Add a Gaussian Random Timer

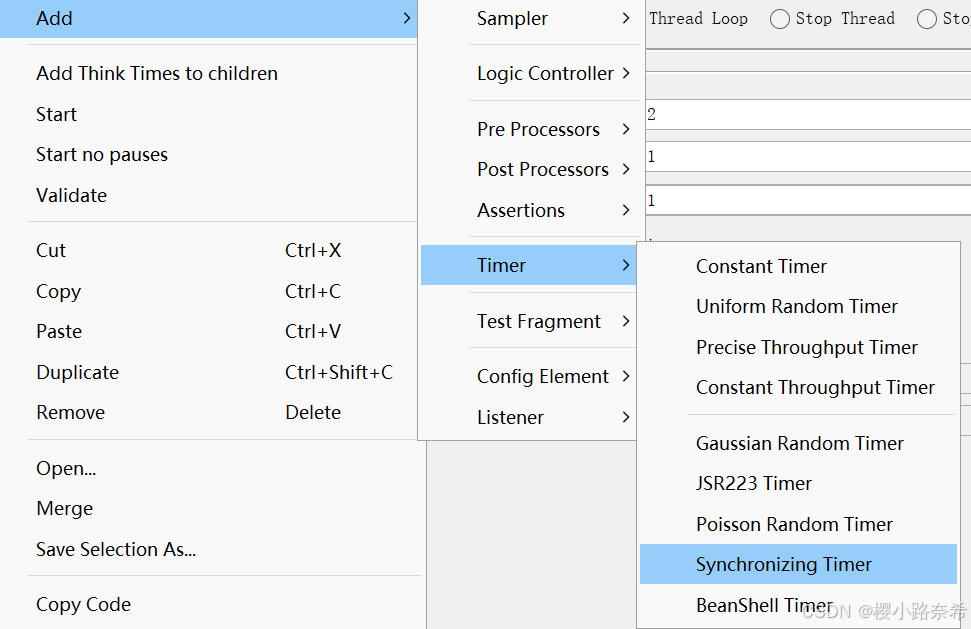[x=799, y=444]
